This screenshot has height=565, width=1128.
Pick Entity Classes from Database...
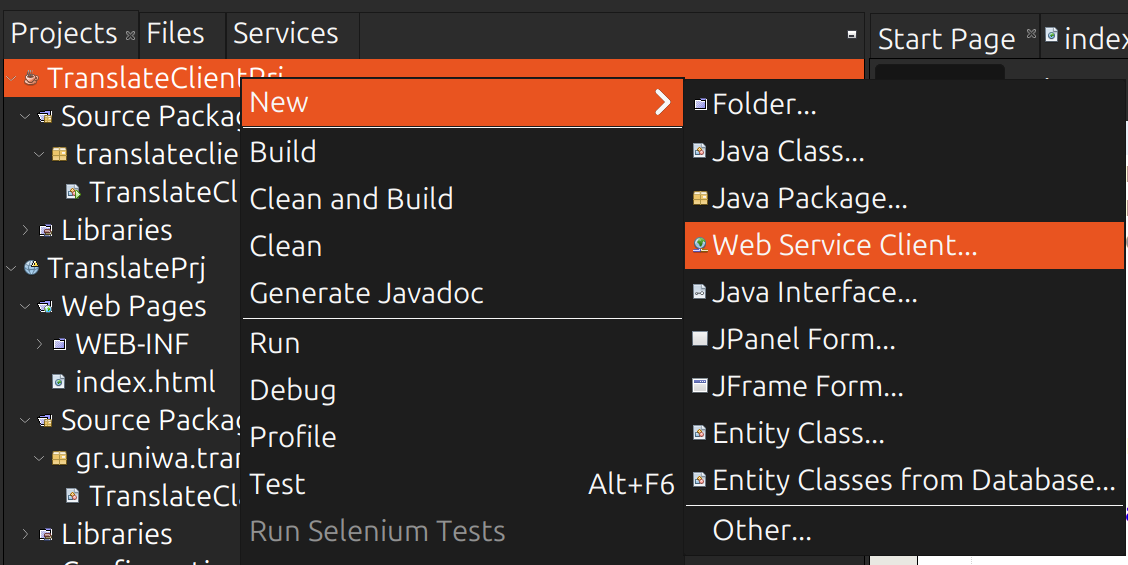click(x=904, y=480)
